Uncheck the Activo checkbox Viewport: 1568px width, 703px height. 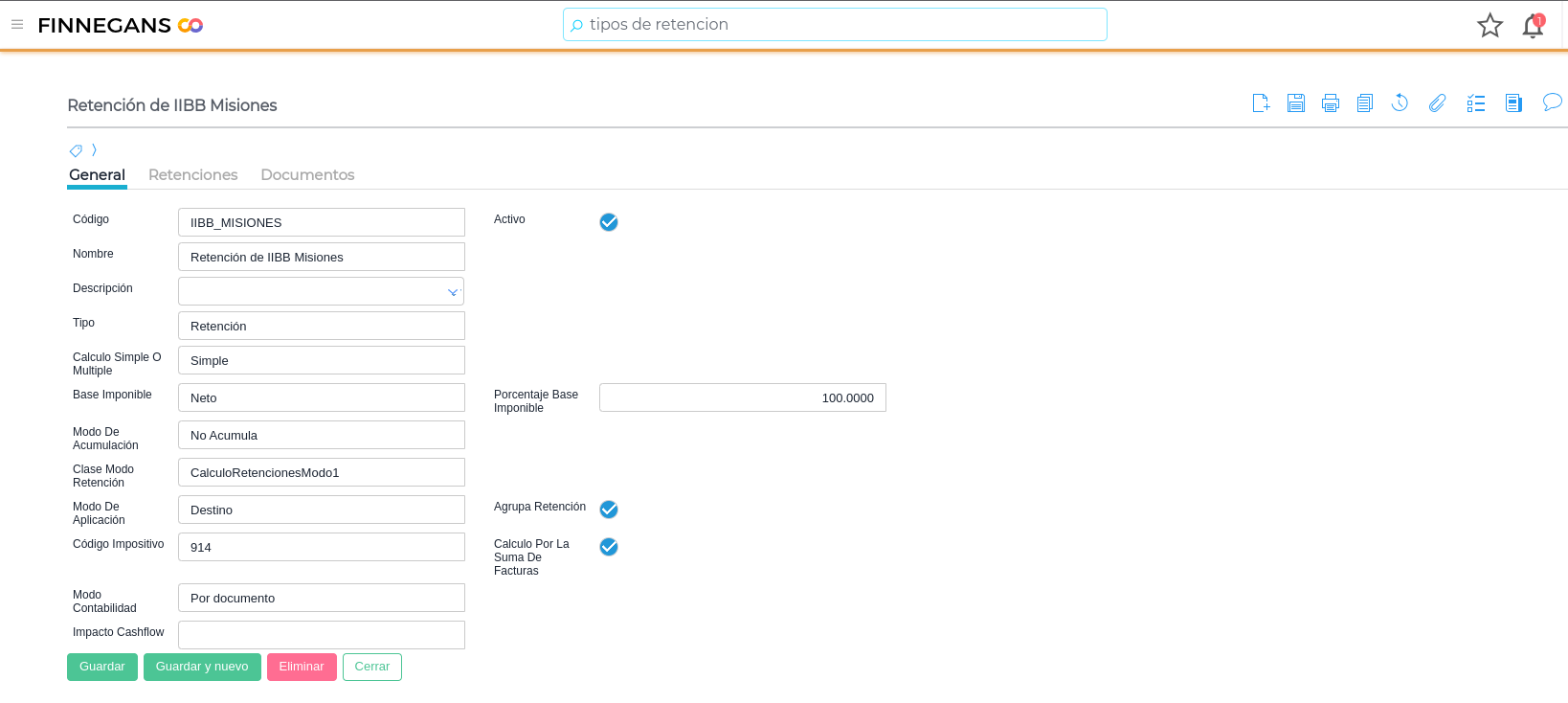(609, 222)
